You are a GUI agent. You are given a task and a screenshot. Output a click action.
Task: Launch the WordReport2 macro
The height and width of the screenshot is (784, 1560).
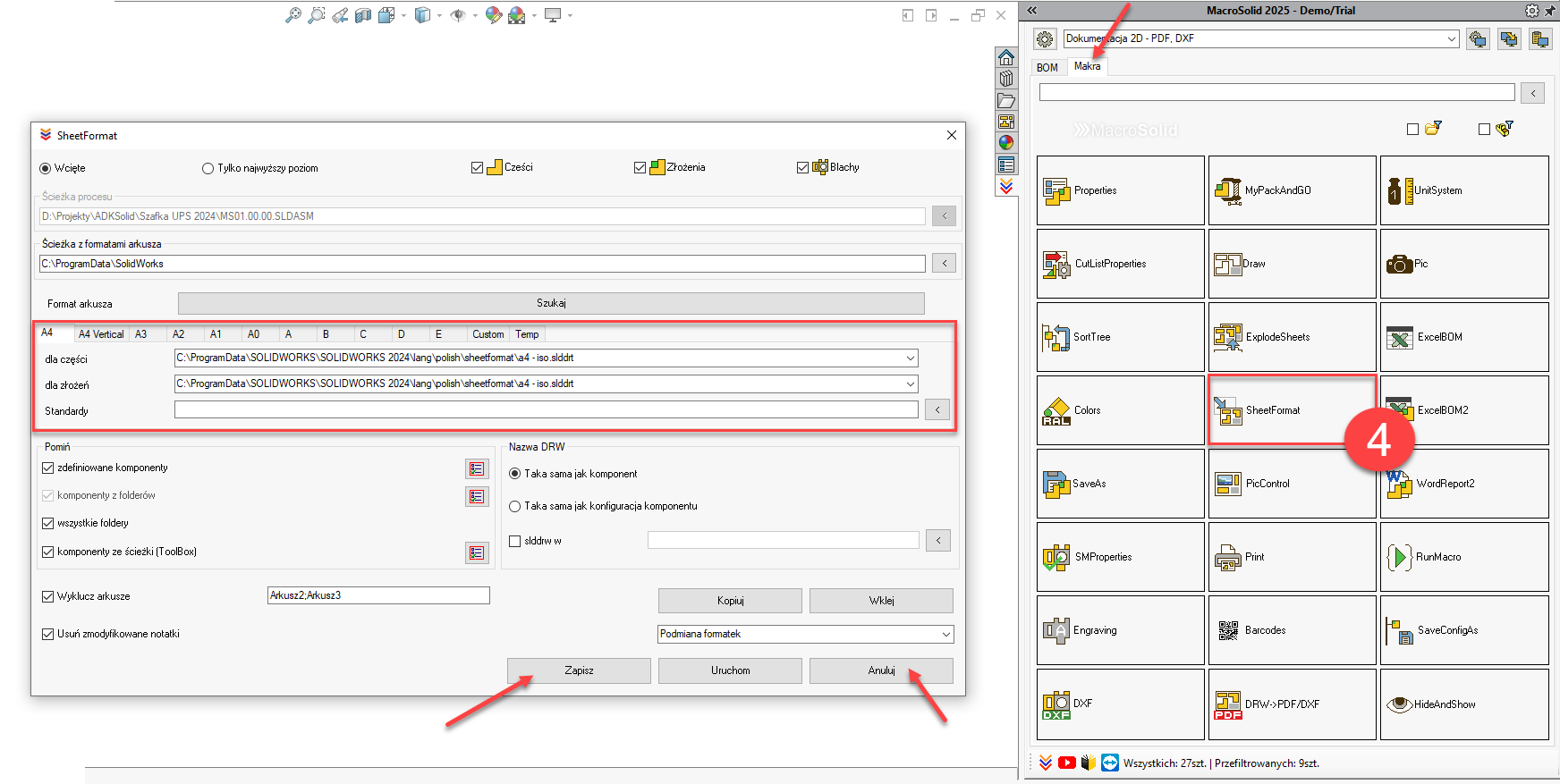(1463, 484)
